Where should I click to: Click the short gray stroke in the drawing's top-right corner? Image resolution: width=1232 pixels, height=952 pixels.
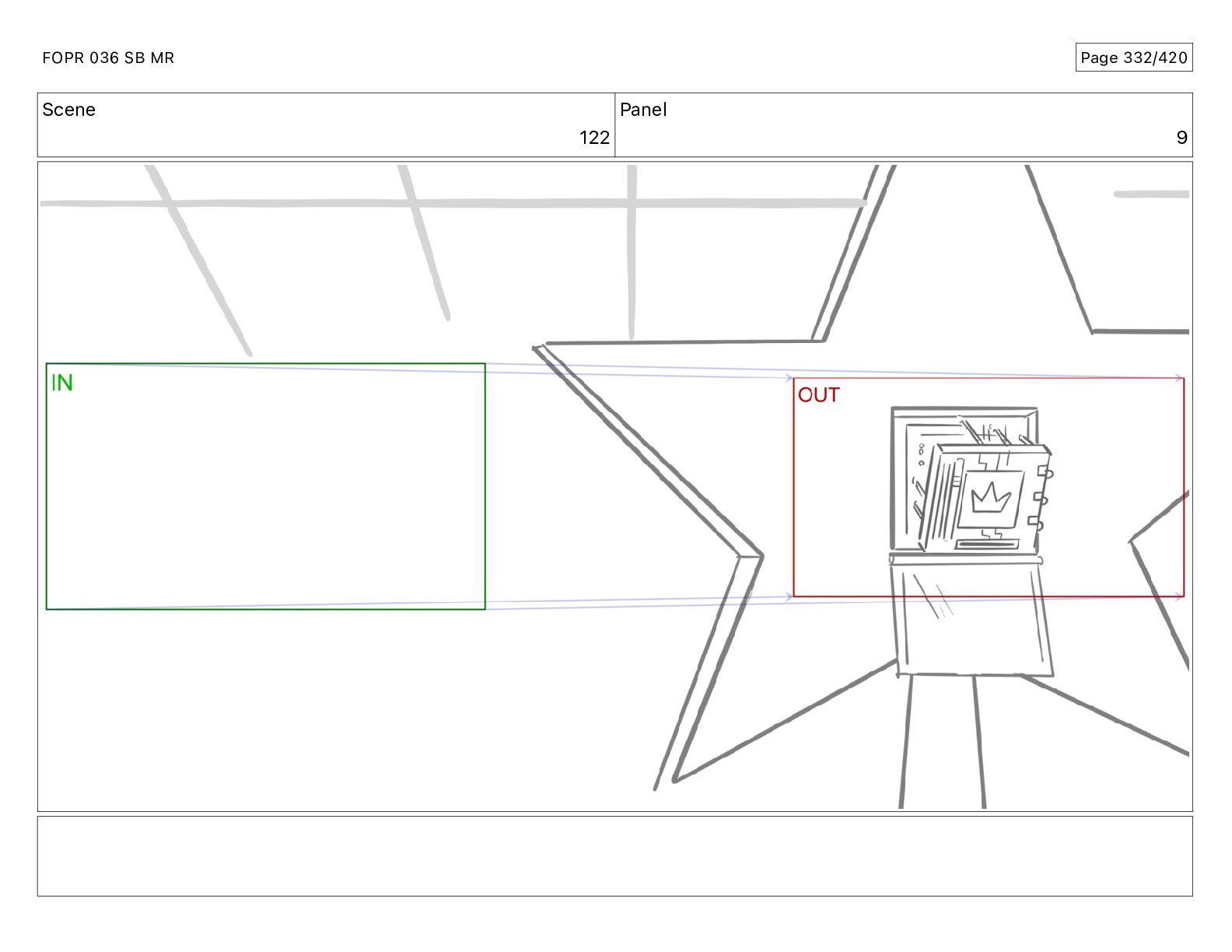click(x=1152, y=194)
